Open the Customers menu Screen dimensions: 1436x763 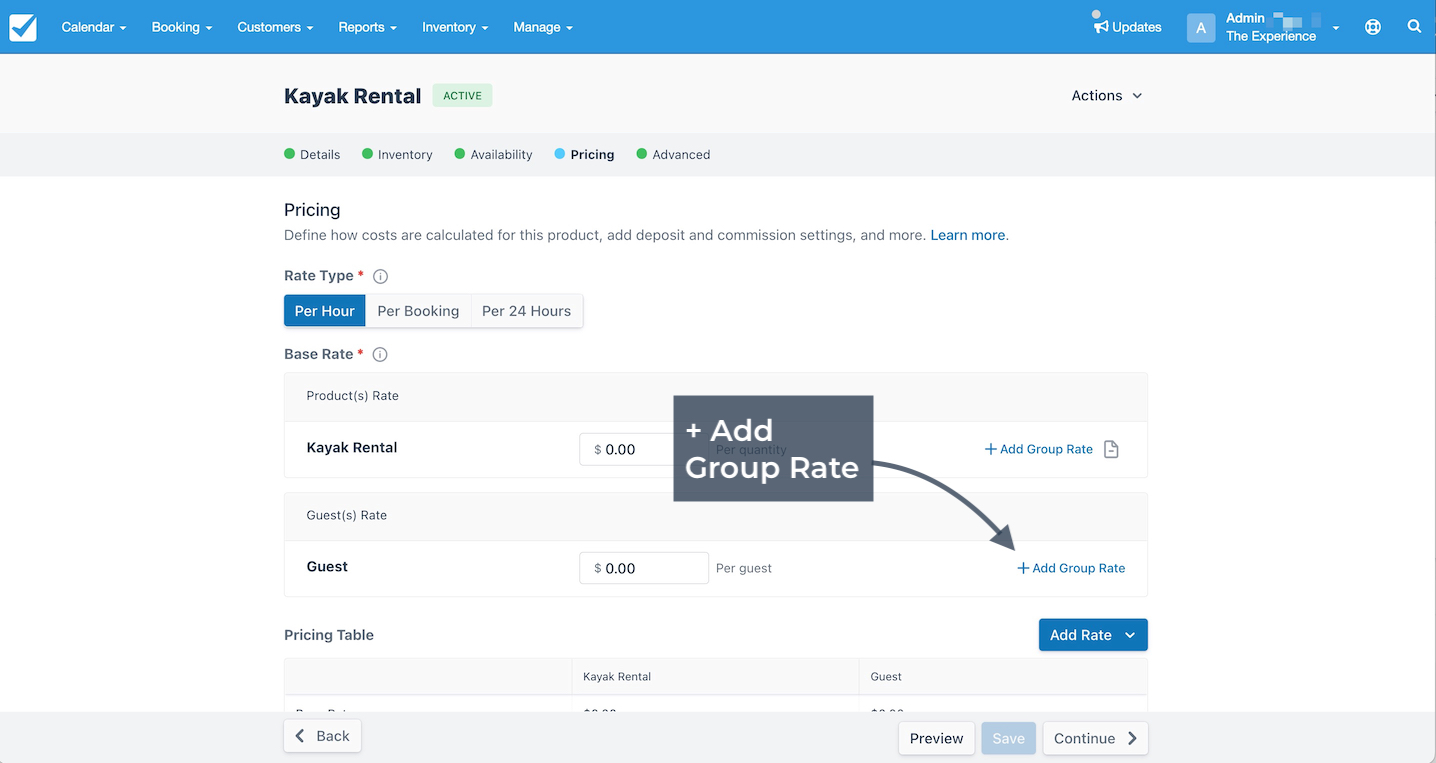click(x=275, y=27)
